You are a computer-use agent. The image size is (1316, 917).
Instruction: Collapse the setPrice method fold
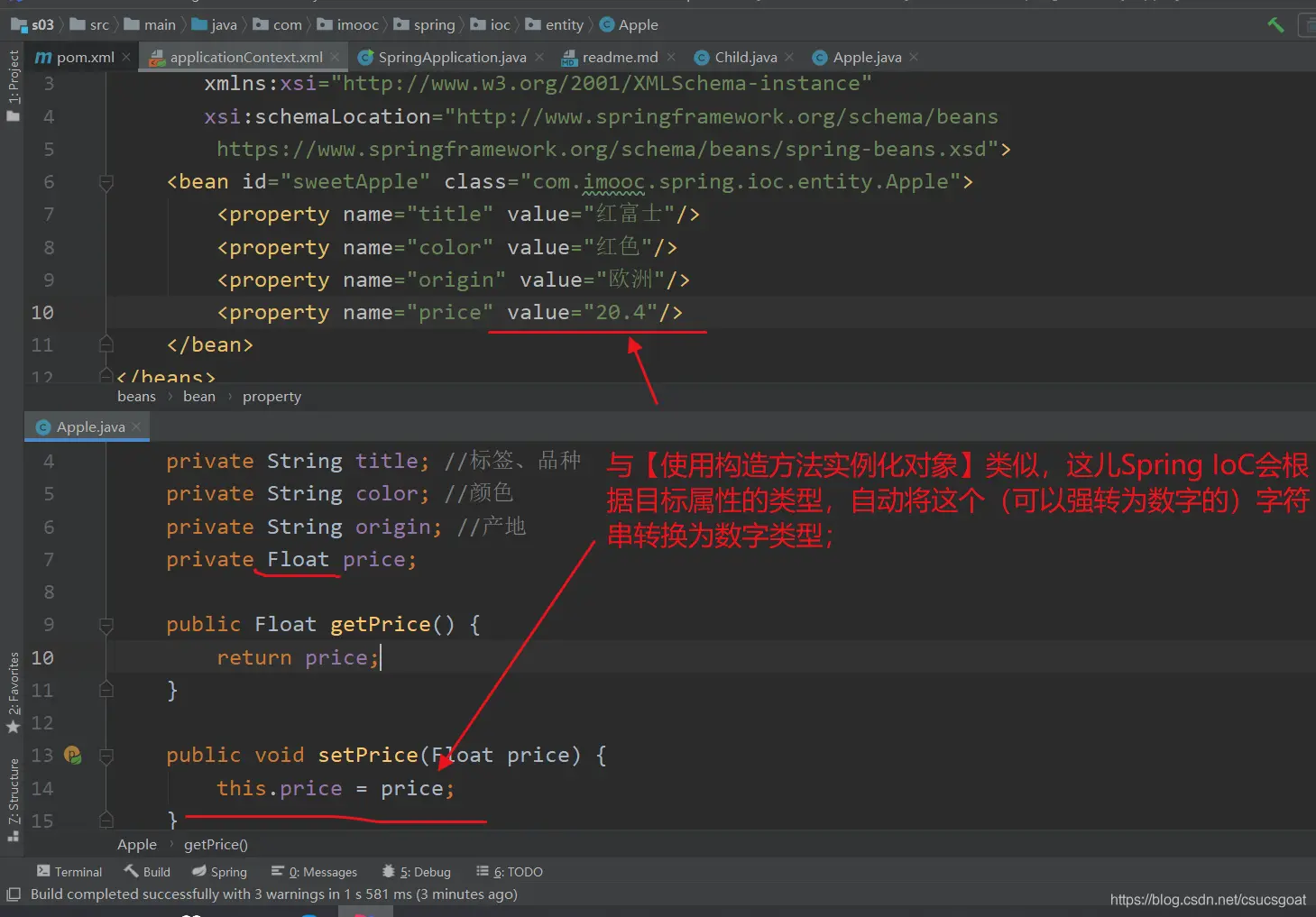pos(106,756)
